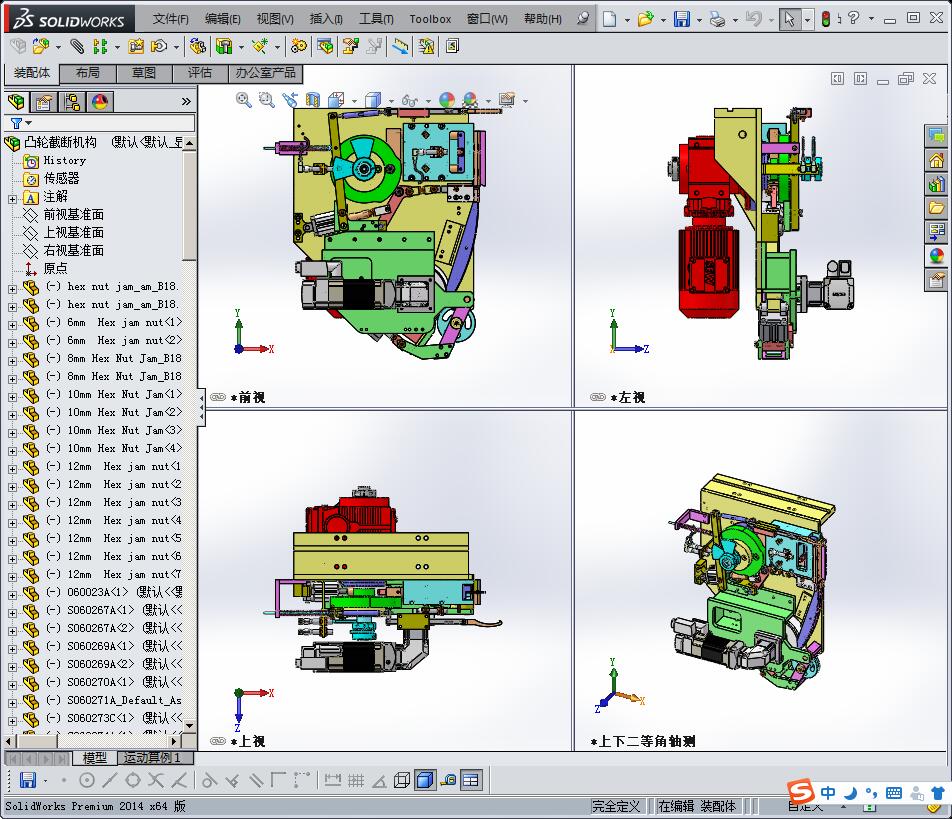Screen dimensions: 952x819
Task: Click the Section View icon
Action: (313, 100)
